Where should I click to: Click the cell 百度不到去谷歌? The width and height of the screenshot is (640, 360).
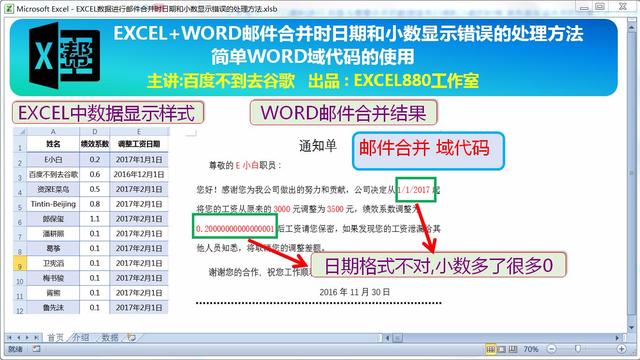(53, 174)
